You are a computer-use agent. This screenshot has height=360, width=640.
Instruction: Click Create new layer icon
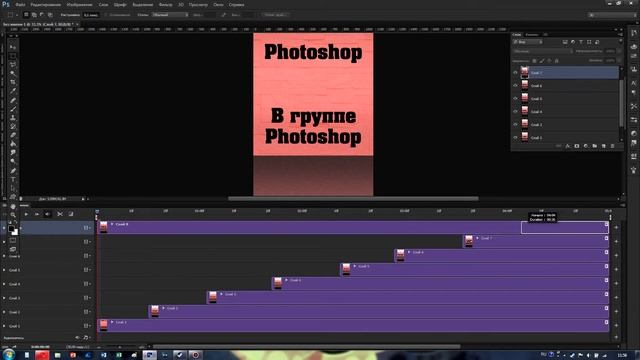pos(604,146)
